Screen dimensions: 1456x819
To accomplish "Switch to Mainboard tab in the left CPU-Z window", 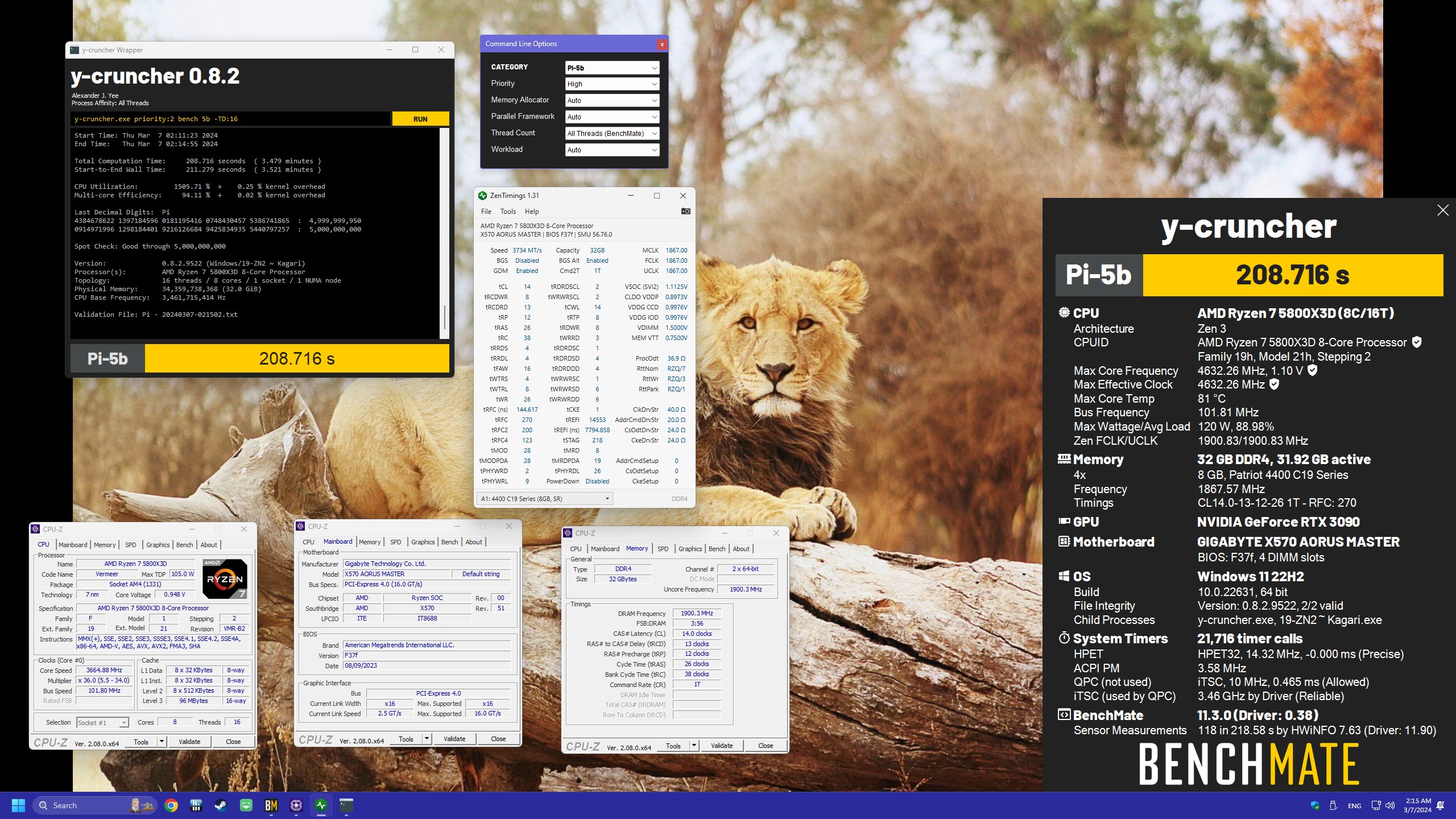I will pyautogui.click(x=73, y=545).
